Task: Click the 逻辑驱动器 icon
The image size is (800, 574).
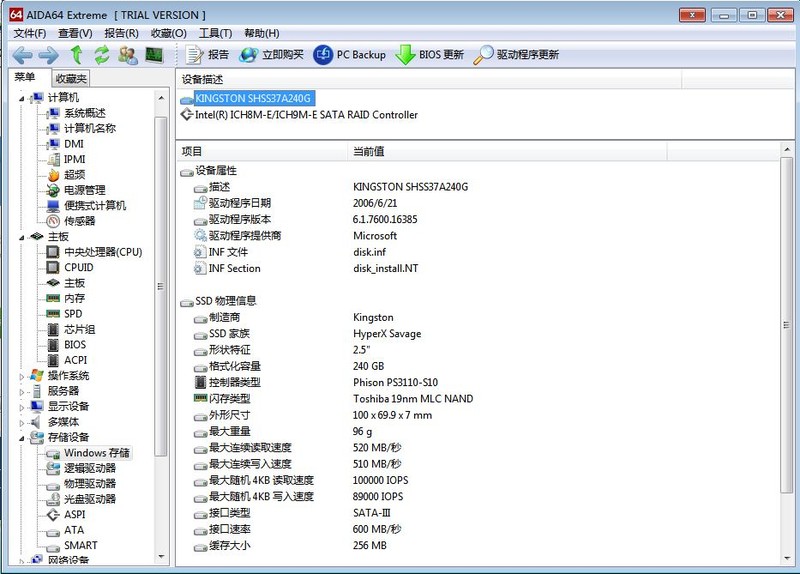Action: coord(53,468)
